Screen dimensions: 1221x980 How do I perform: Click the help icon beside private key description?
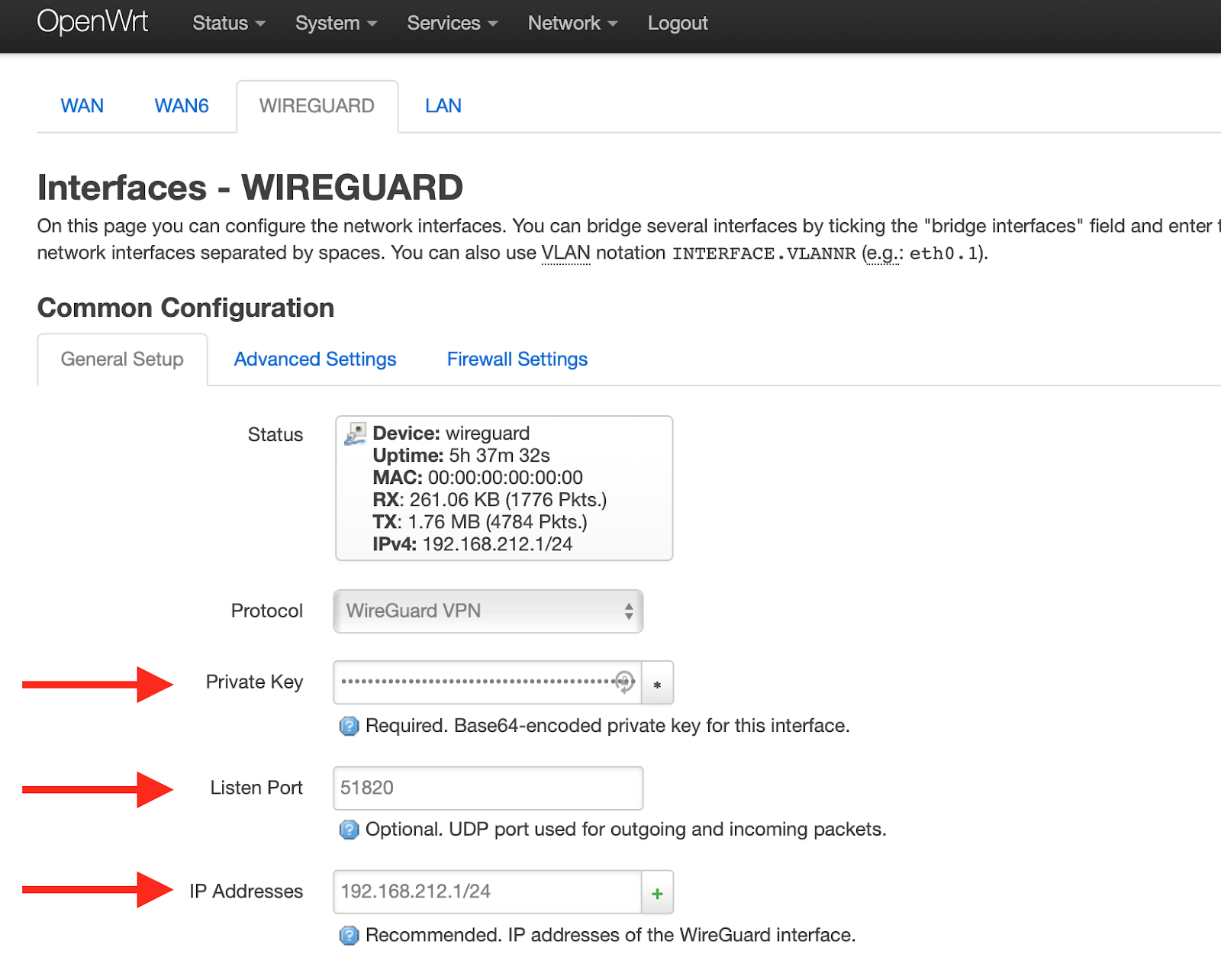(x=348, y=726)
